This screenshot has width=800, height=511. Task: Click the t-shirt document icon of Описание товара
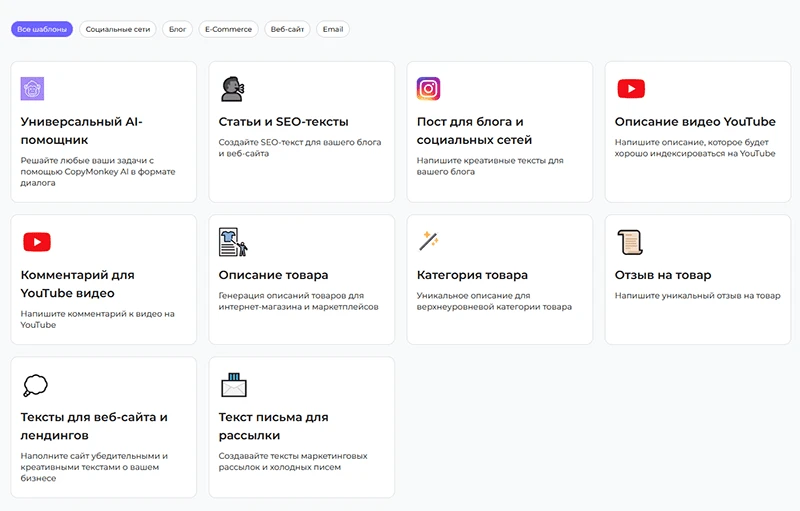coord(233,242)
